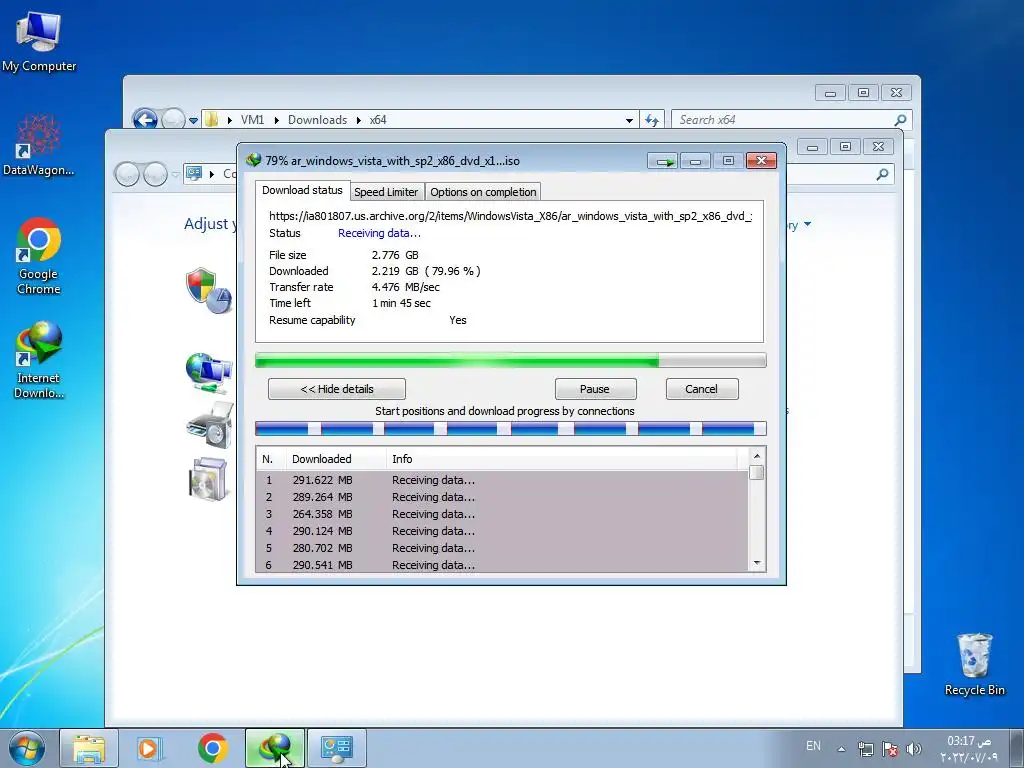Viewport: 1024px width, 768px height.
Task: Open clock showing 03:17
Action: [x=969, y=748]
